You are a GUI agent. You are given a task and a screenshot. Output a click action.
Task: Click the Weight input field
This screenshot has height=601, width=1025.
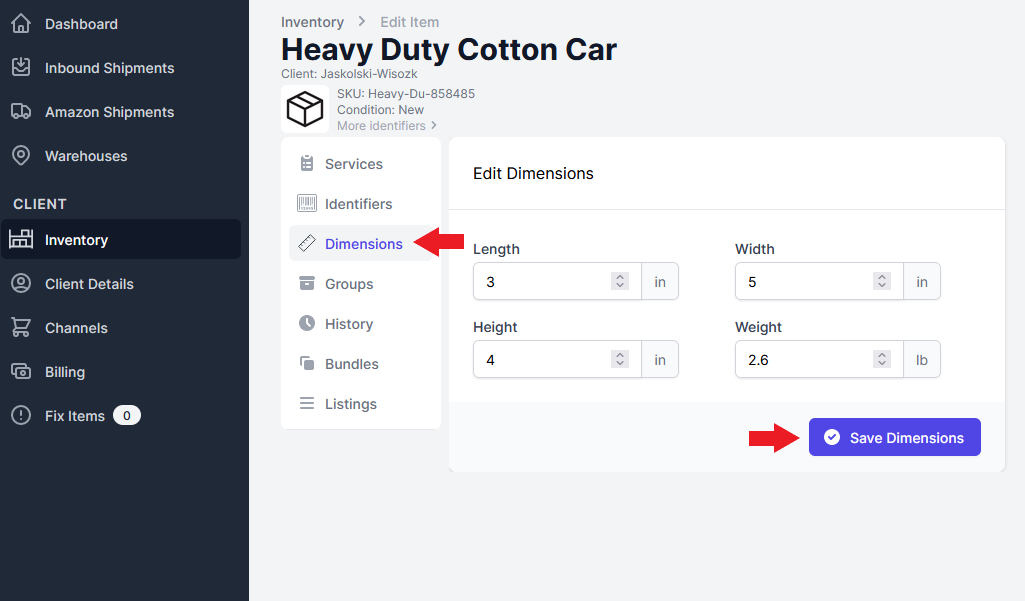point(818,359)
